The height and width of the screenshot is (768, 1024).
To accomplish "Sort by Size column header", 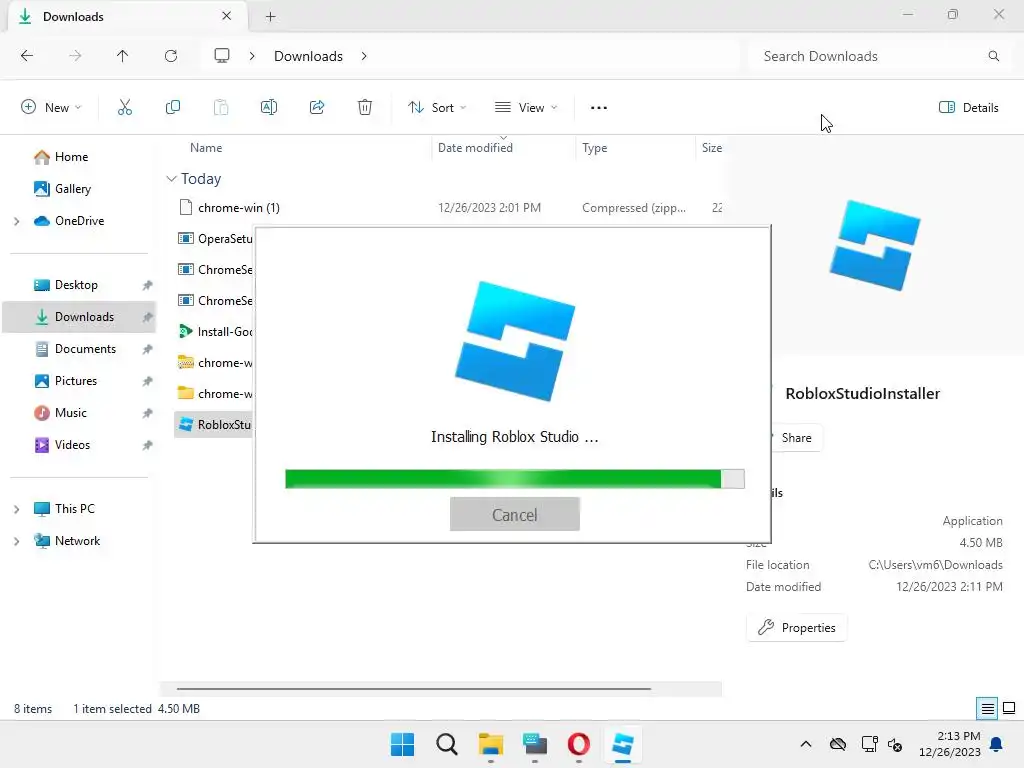I will click(711, 148).
